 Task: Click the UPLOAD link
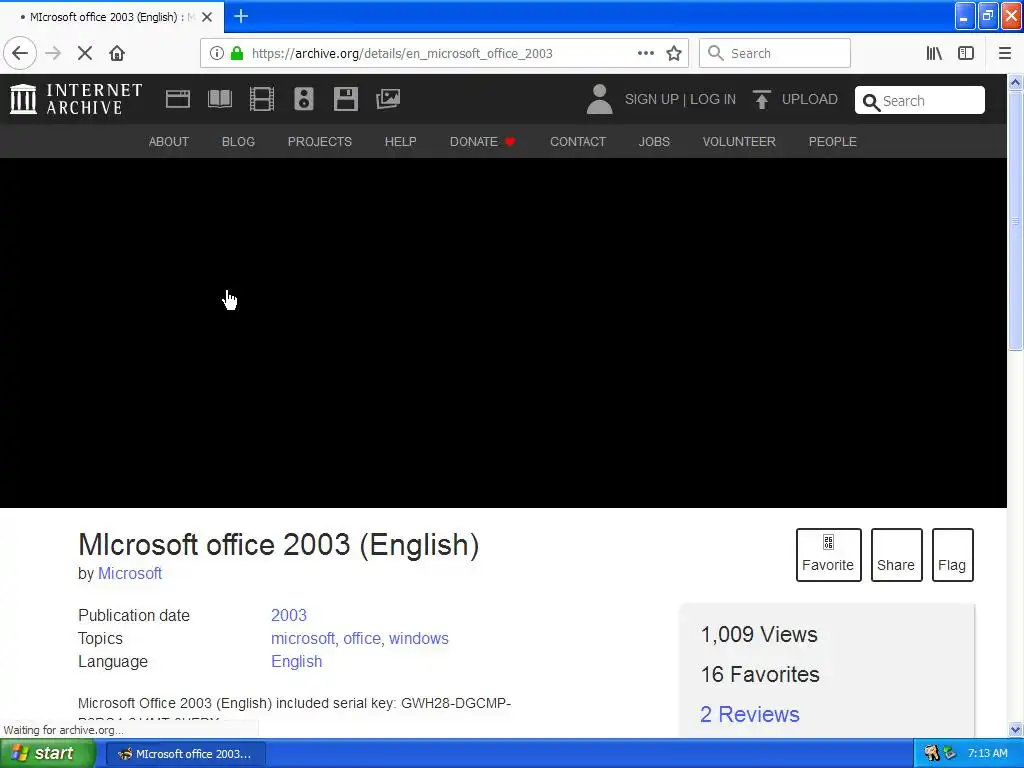(810, 99)
